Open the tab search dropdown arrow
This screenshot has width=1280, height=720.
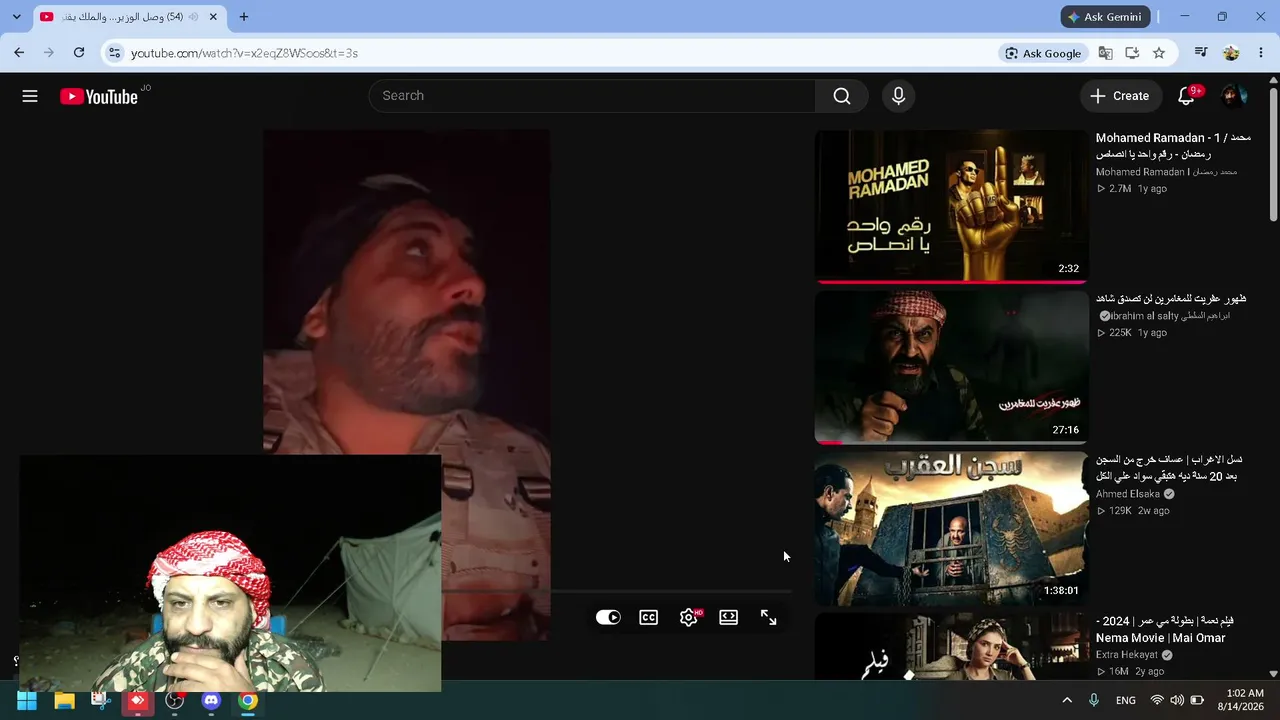(x=16, y=17)
